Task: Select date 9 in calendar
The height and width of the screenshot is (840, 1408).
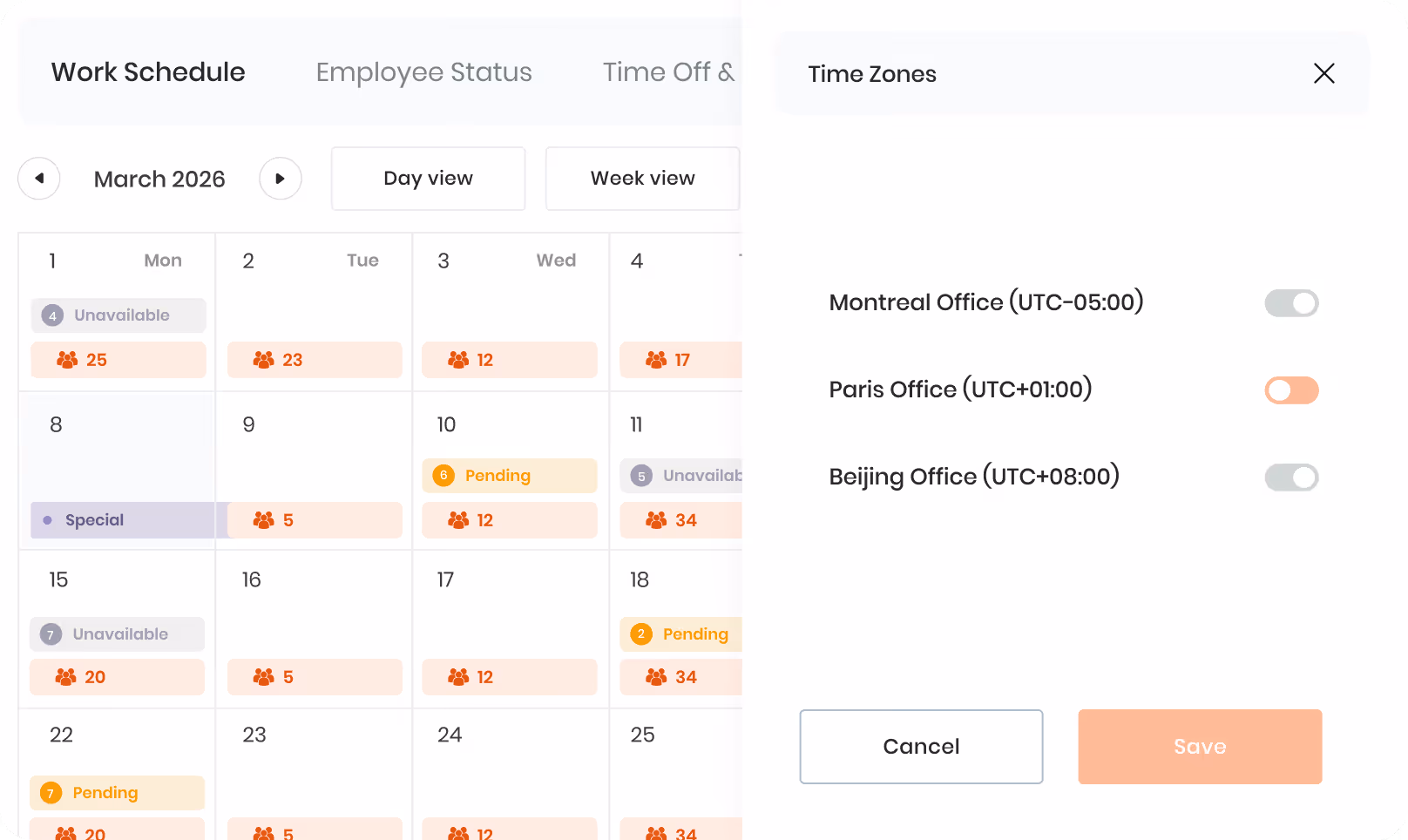Action: coord(249,424)
